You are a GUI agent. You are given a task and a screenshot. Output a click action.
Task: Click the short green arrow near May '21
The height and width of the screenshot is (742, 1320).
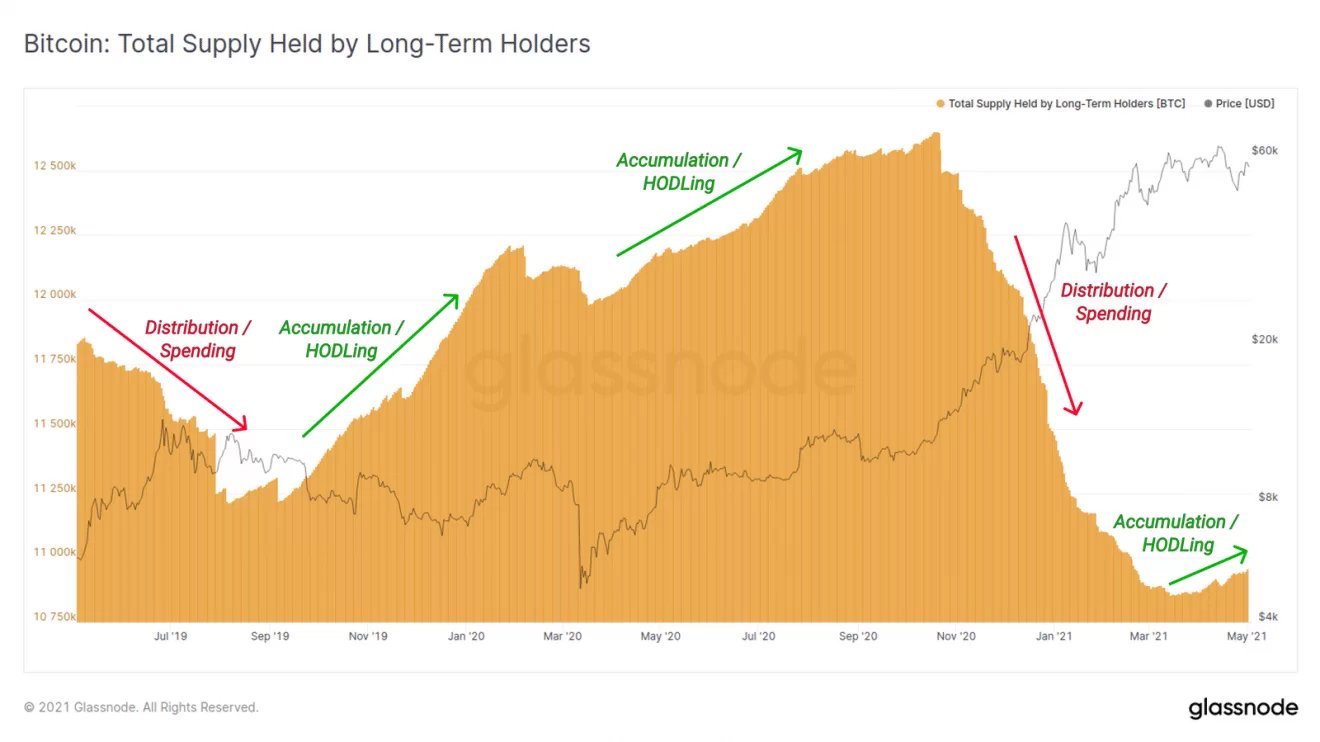tap(1208, 566)
